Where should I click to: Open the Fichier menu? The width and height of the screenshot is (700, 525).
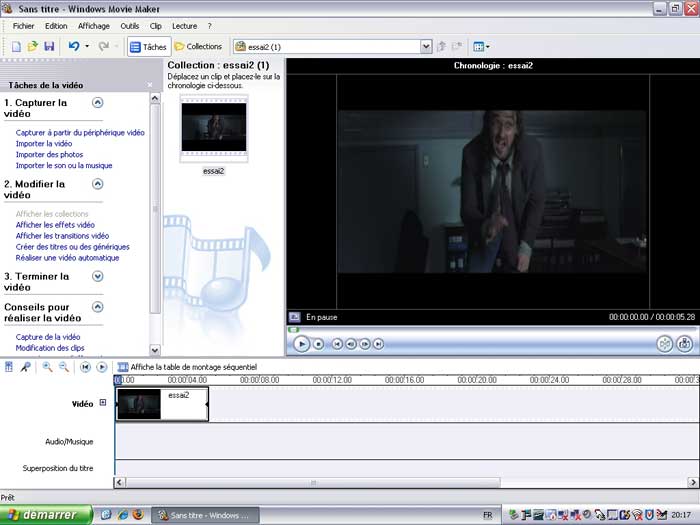[23, 26]
